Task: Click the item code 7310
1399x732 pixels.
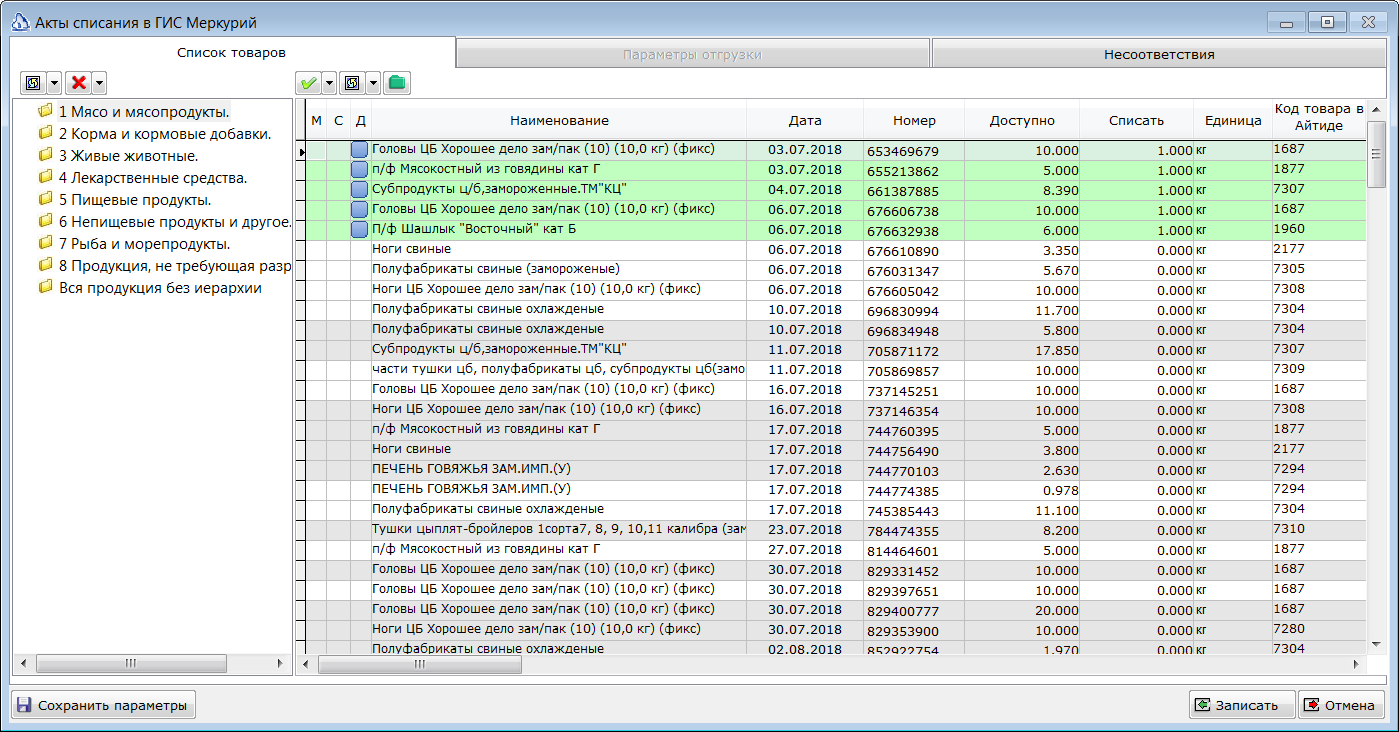Action: coord(1319,529)
